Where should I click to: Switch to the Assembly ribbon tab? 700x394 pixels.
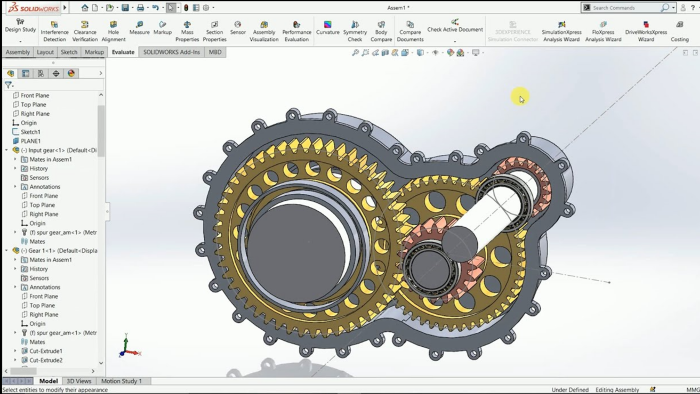coord(18,52)
